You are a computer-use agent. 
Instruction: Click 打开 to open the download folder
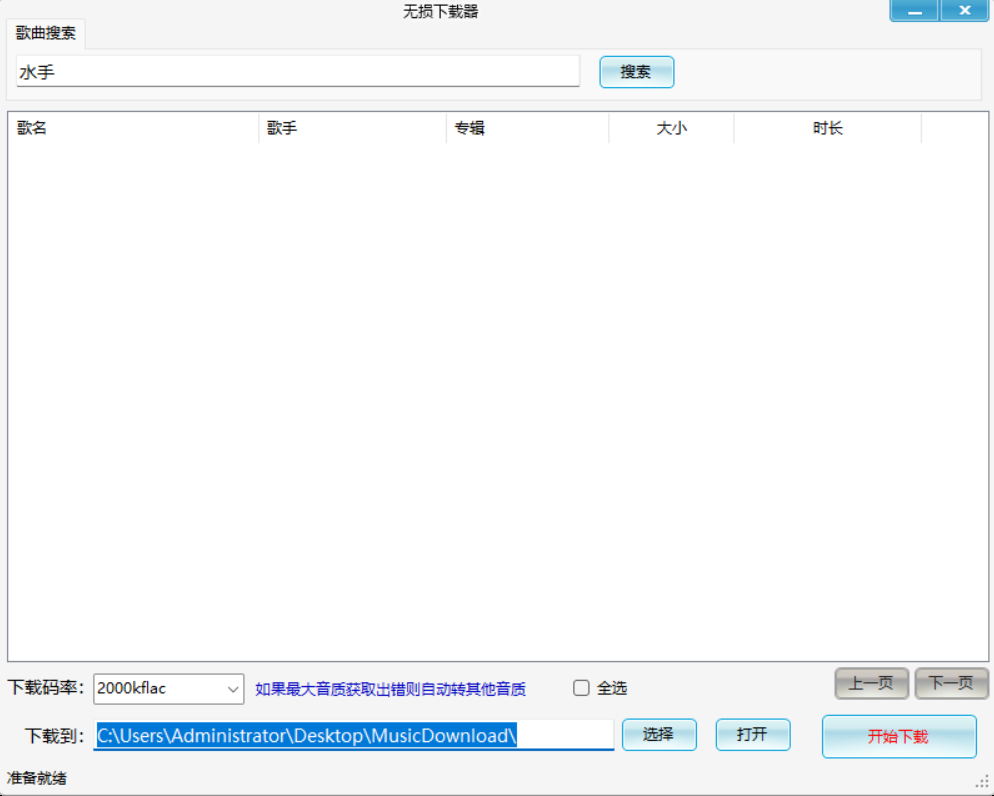coord(752,734)
